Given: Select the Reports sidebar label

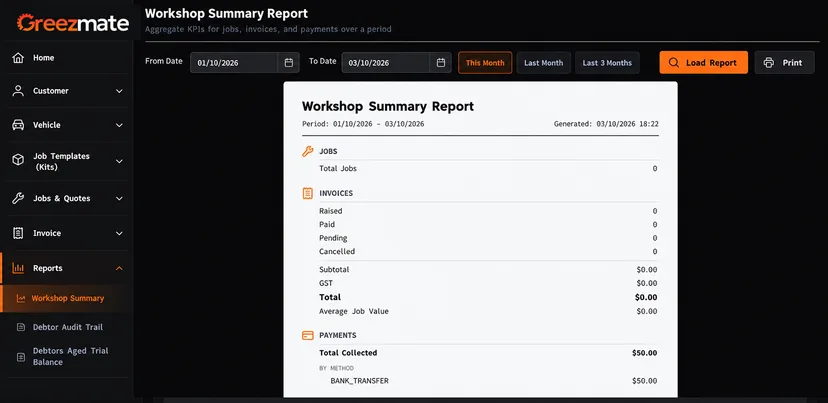Looking at the screenshot, I should pyautogui.click(x=48, y=268).
